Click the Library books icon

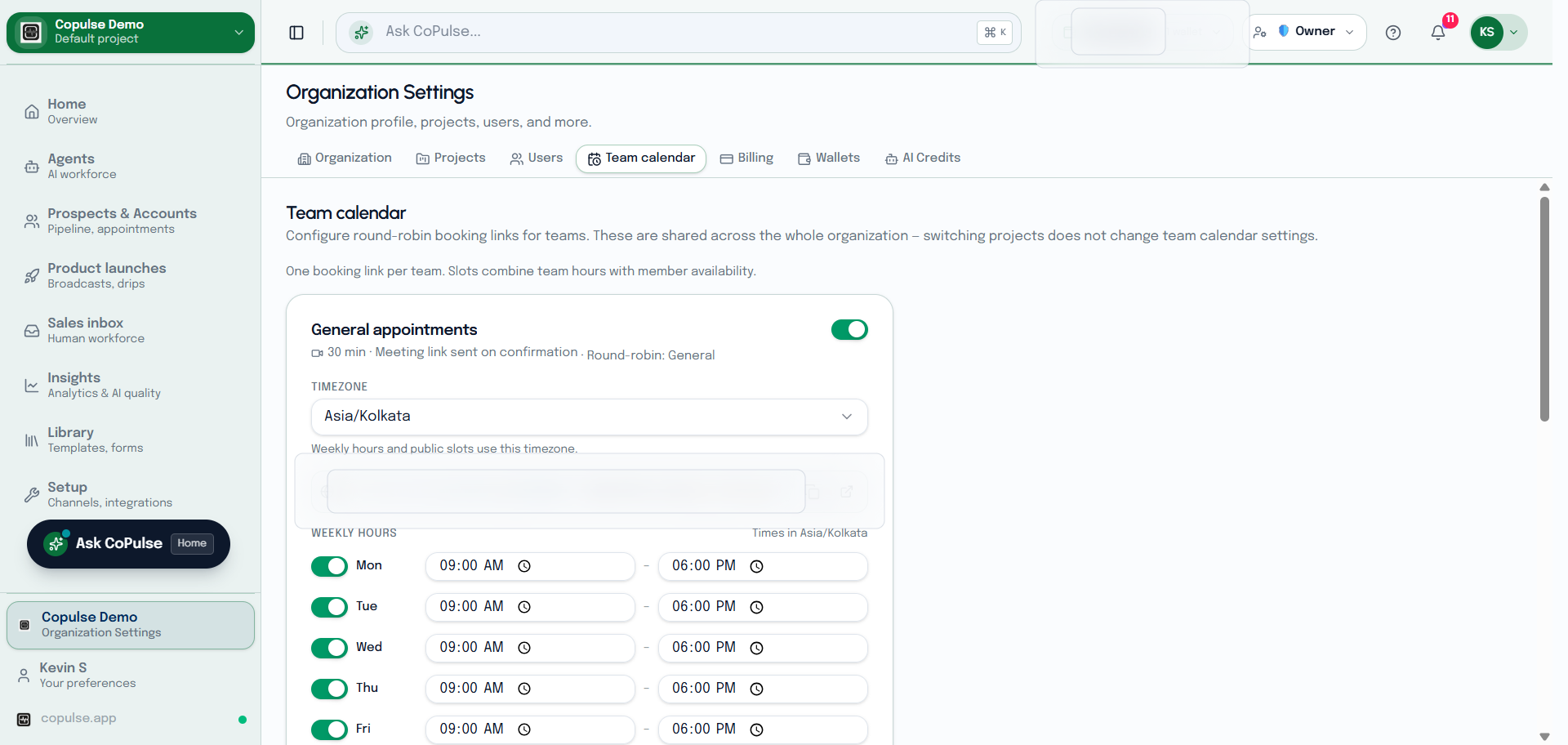tap(32, 440)
